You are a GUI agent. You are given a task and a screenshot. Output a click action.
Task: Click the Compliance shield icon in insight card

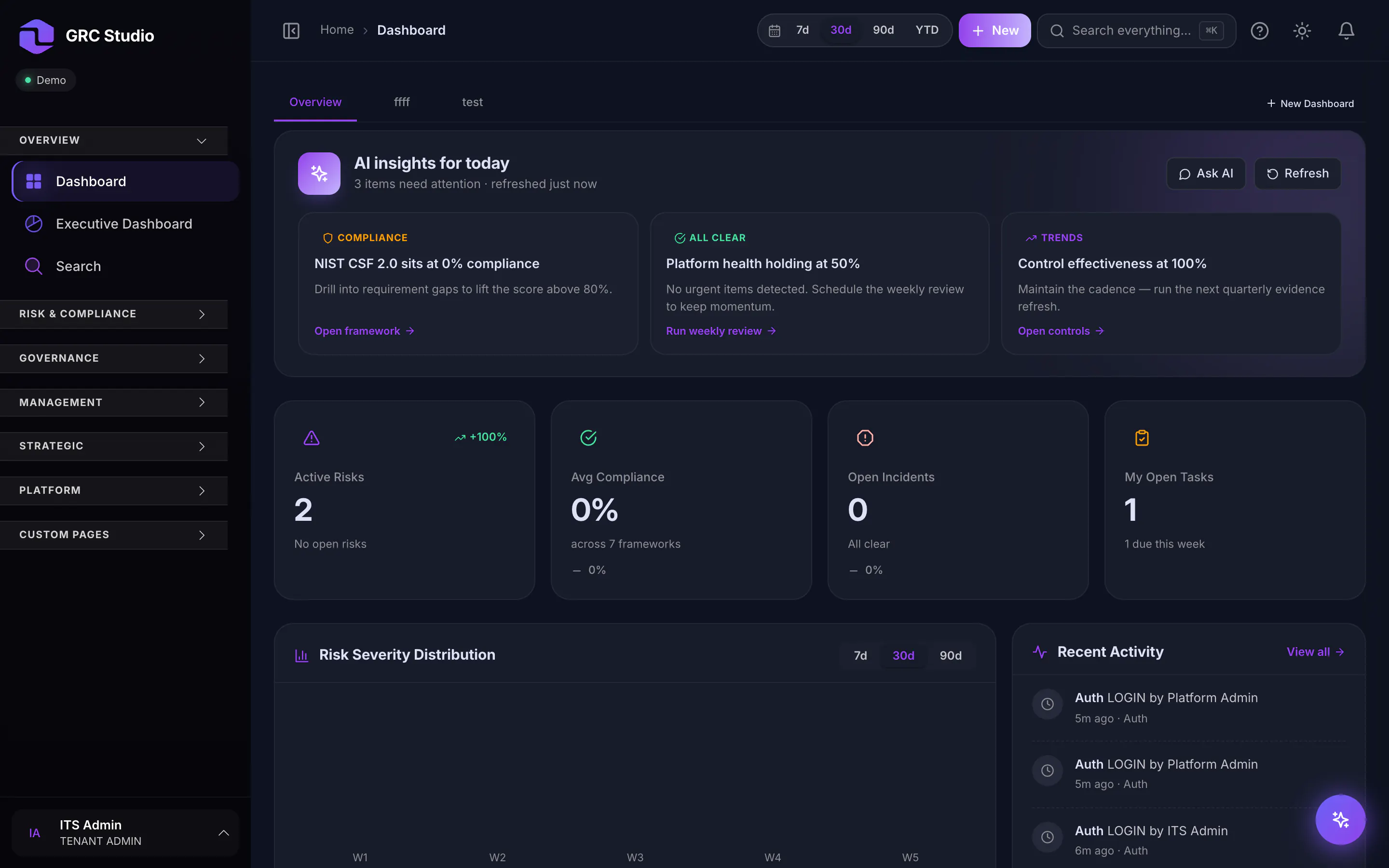coord(328,238)
